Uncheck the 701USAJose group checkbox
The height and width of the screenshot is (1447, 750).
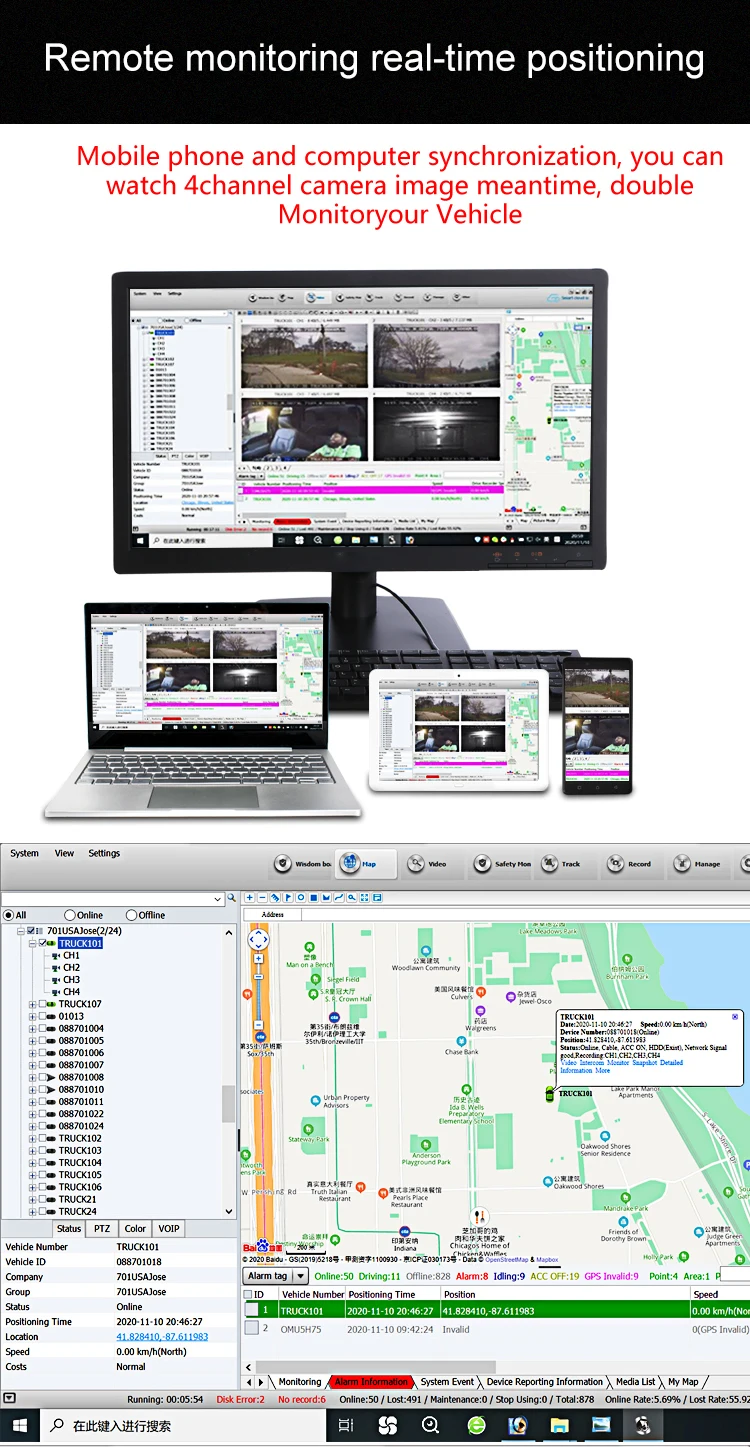(33, 931)
